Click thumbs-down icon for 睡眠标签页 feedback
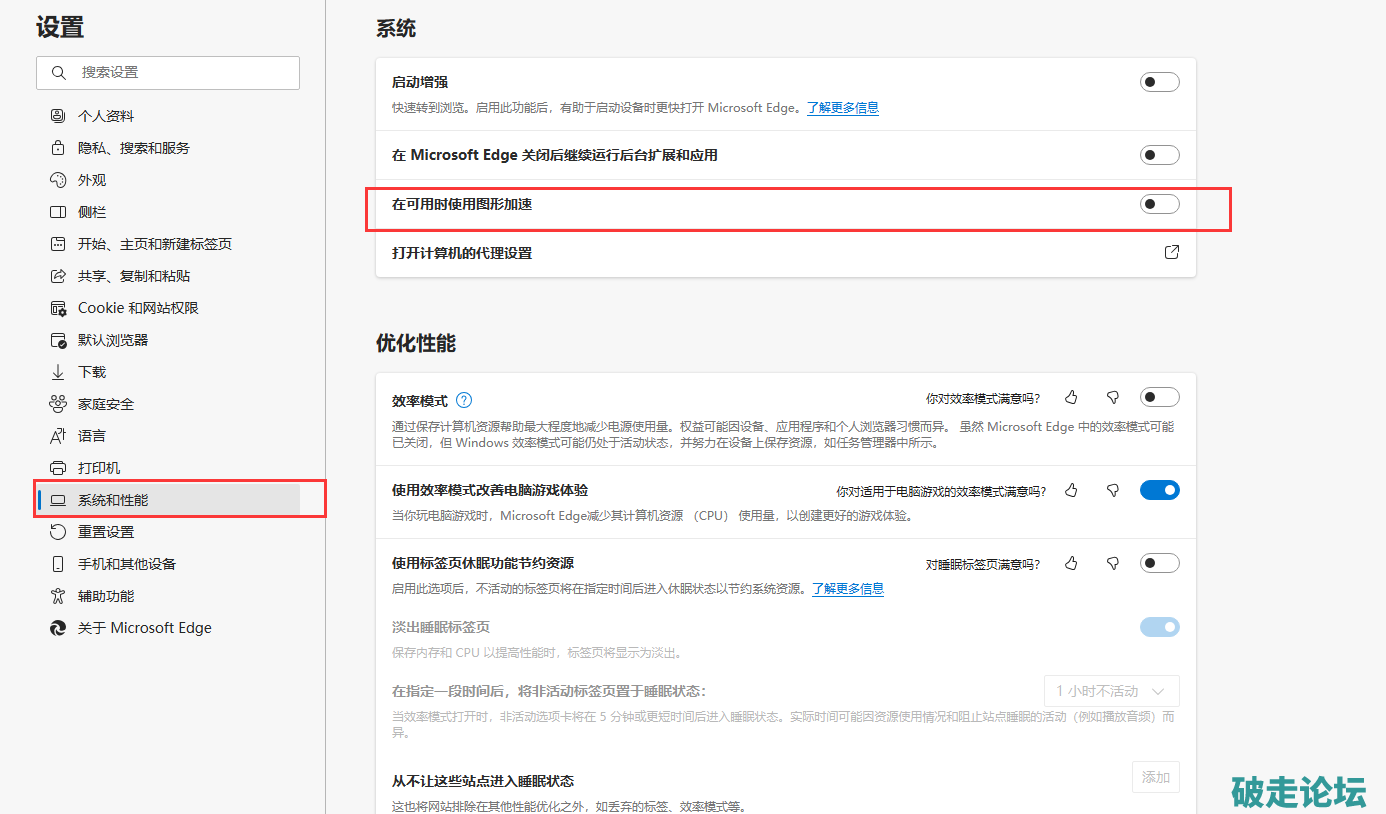Viewport: 1386px width, 814px height. click(1112, 564)
